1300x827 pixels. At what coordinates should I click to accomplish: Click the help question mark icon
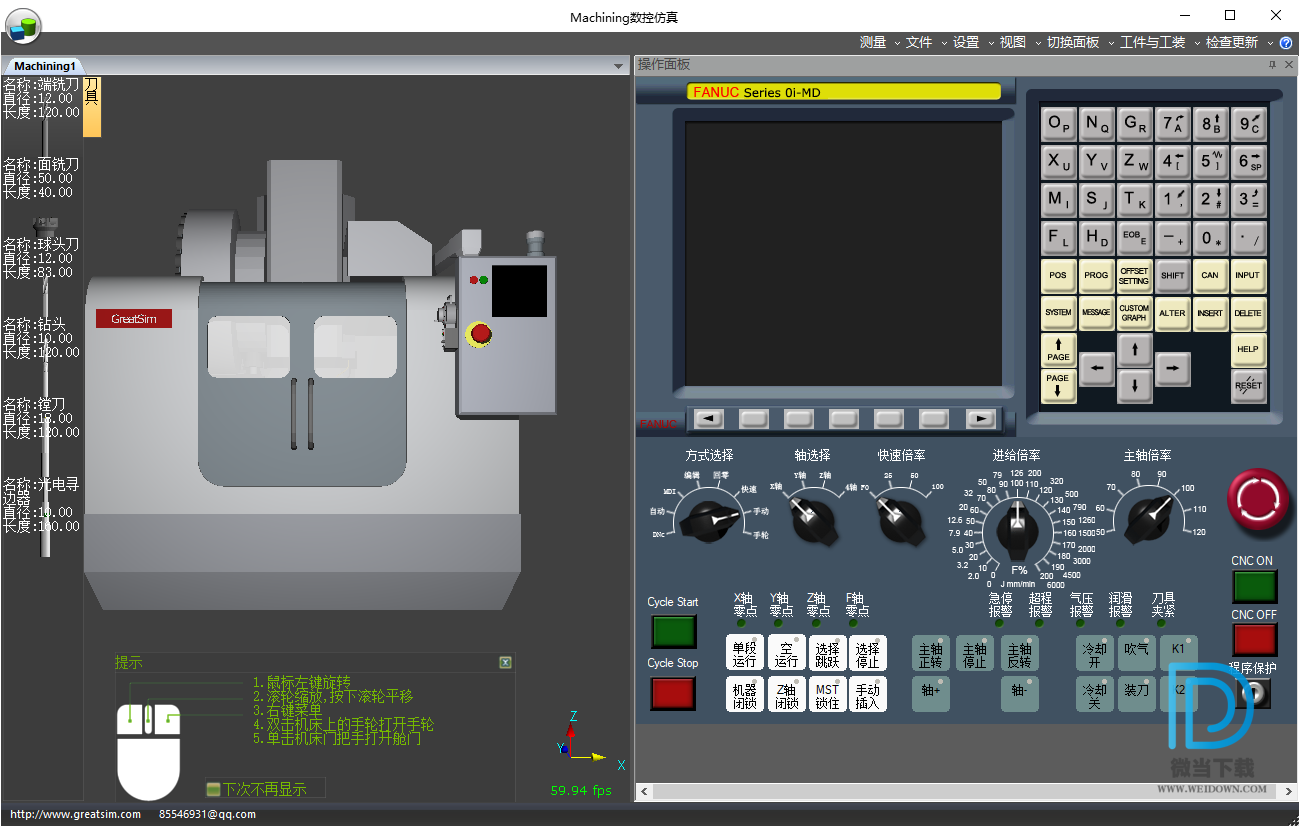(x=1285, y=43)
